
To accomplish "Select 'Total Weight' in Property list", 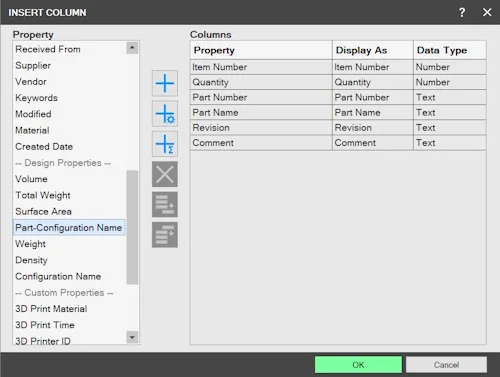I will click(69, 195).
